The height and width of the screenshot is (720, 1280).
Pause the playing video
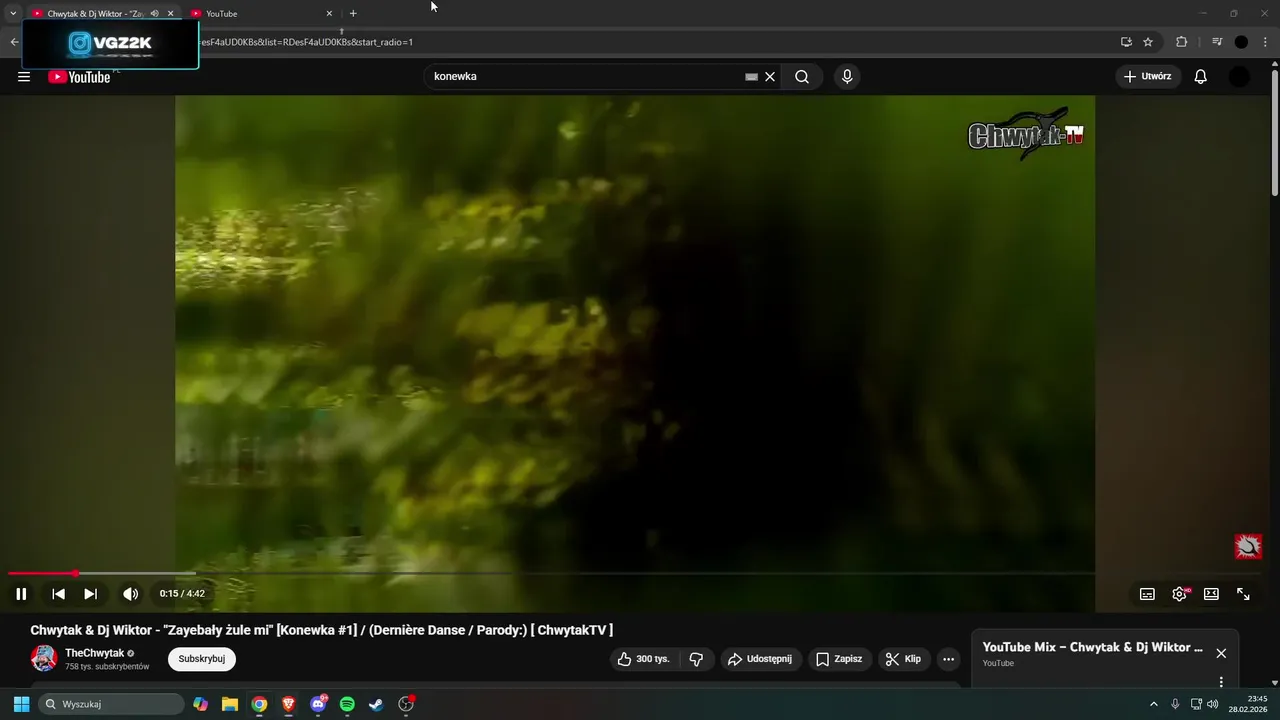(21, 594)
